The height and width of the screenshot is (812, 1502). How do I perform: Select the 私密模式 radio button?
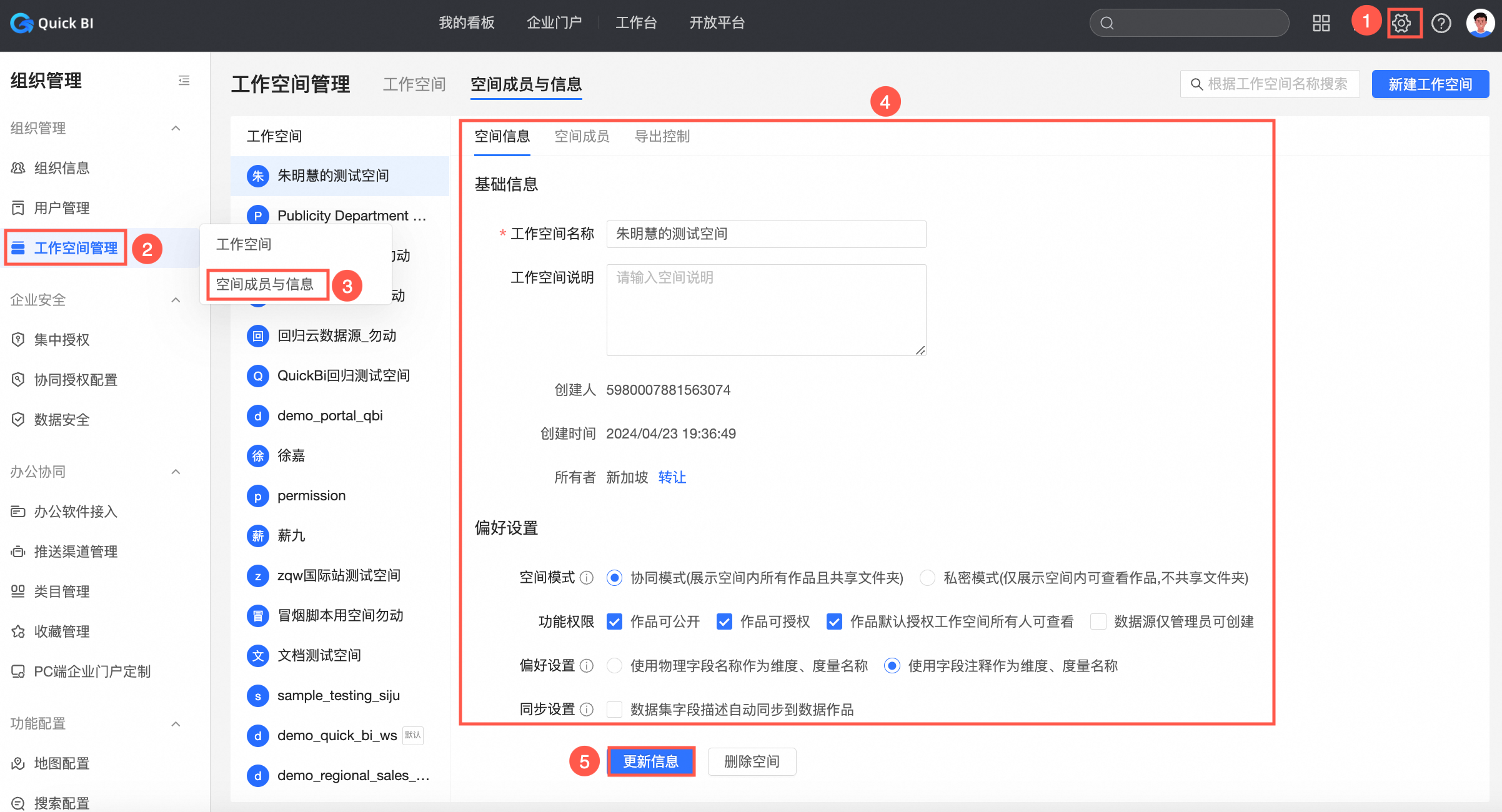(x=927, y=578)
